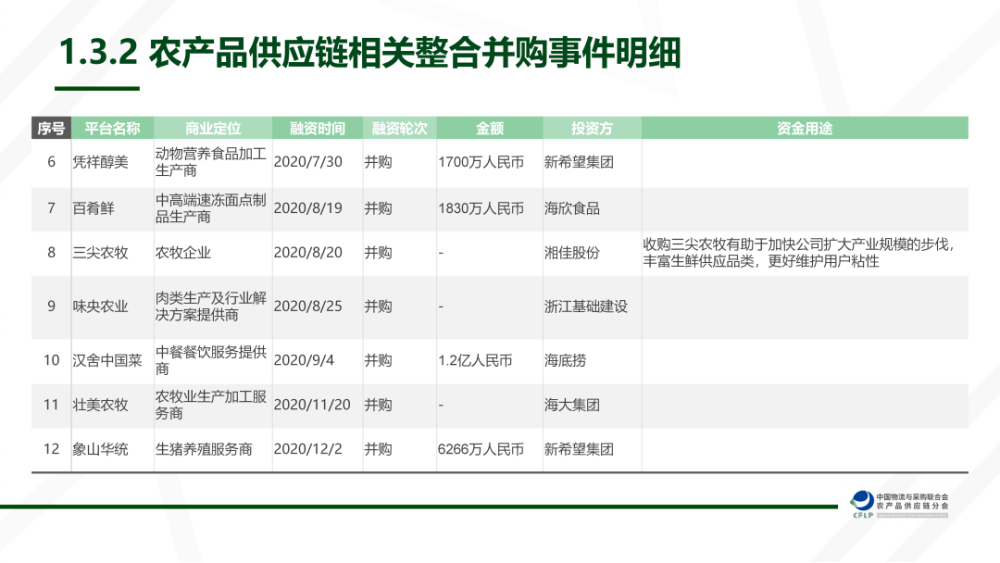Click the '资金用途' column header
Screen dimensions: 1000x563
[805, 128]
